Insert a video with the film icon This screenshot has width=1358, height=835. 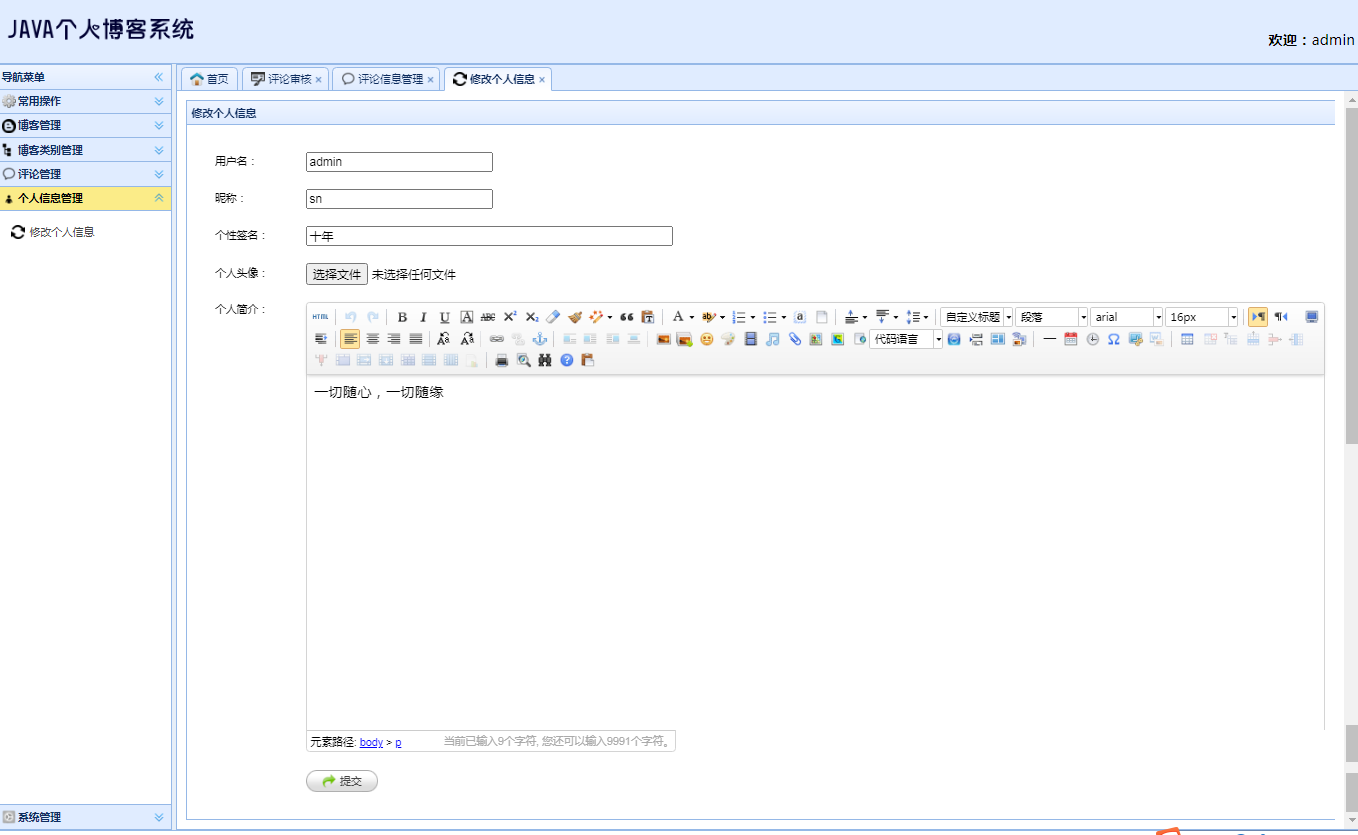point(751,339)
